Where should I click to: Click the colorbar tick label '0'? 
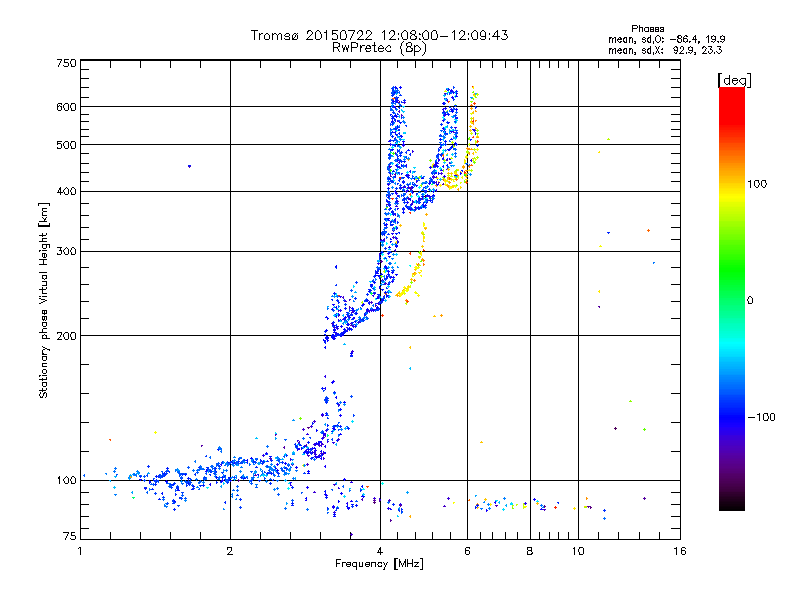tap(750, 301)
